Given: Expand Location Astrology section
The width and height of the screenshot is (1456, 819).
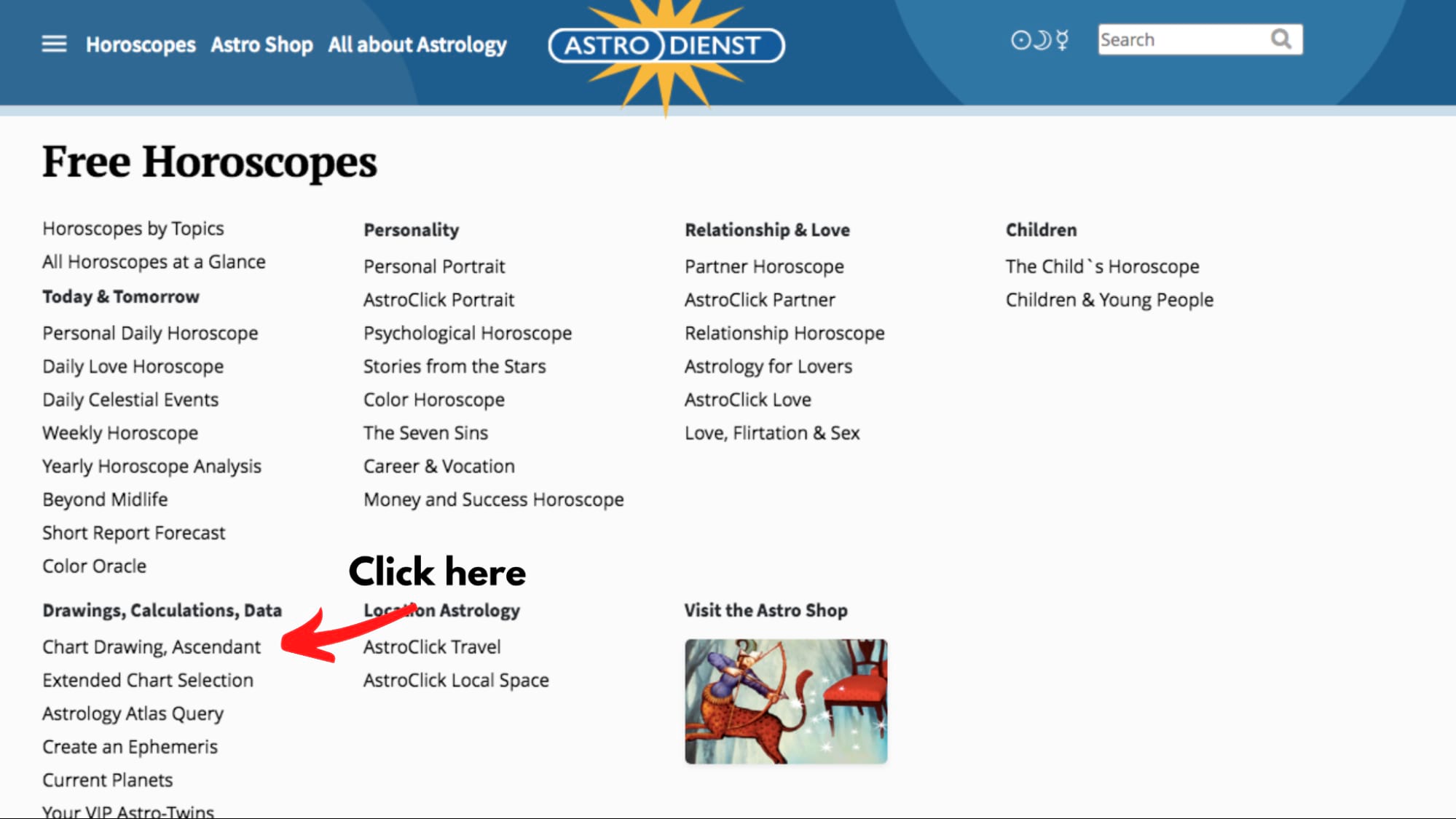Looking at the screenshot, I should click(x=441, y=610).
